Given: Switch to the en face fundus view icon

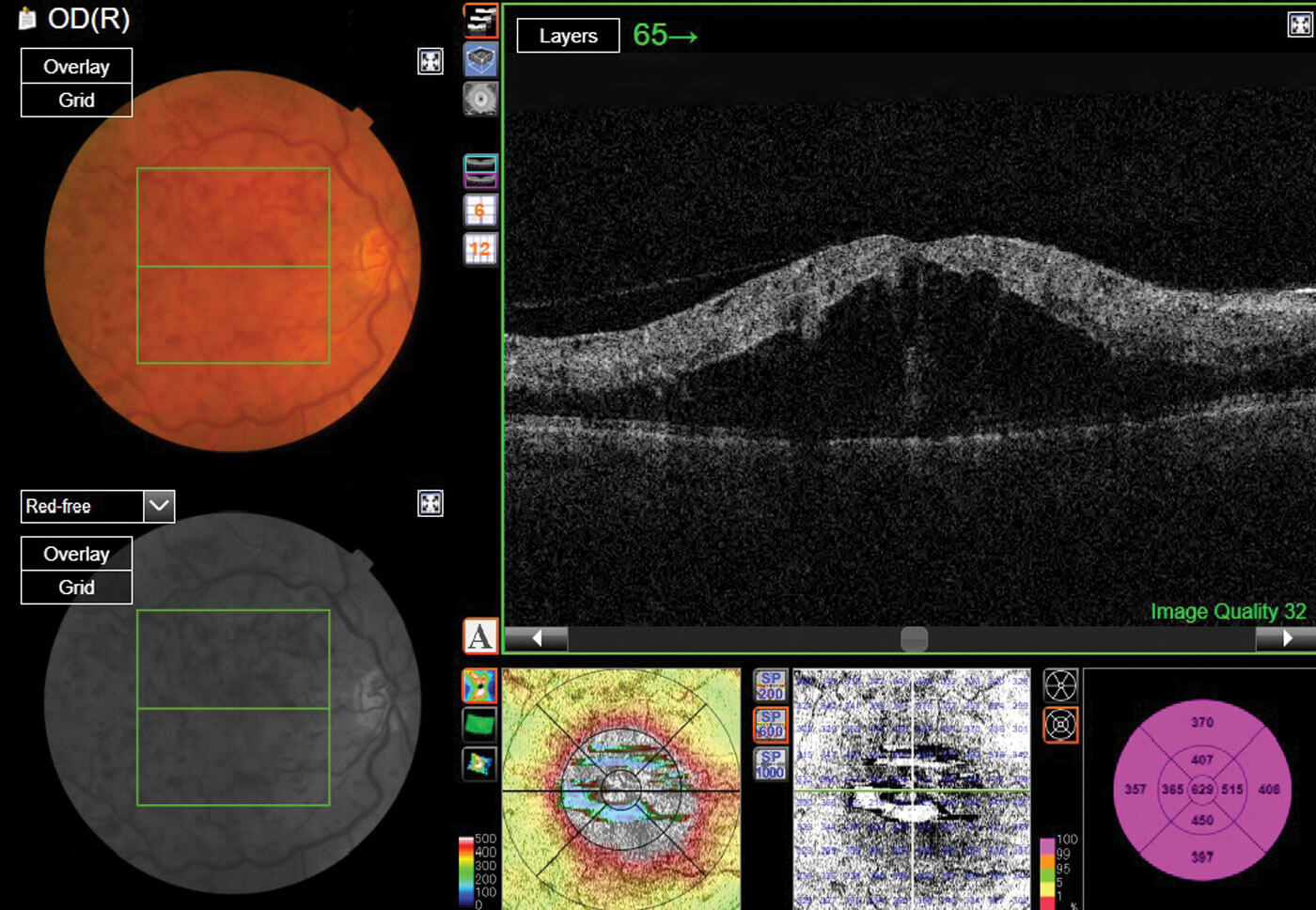Looking at the screenshot, I should pos(480,99).
